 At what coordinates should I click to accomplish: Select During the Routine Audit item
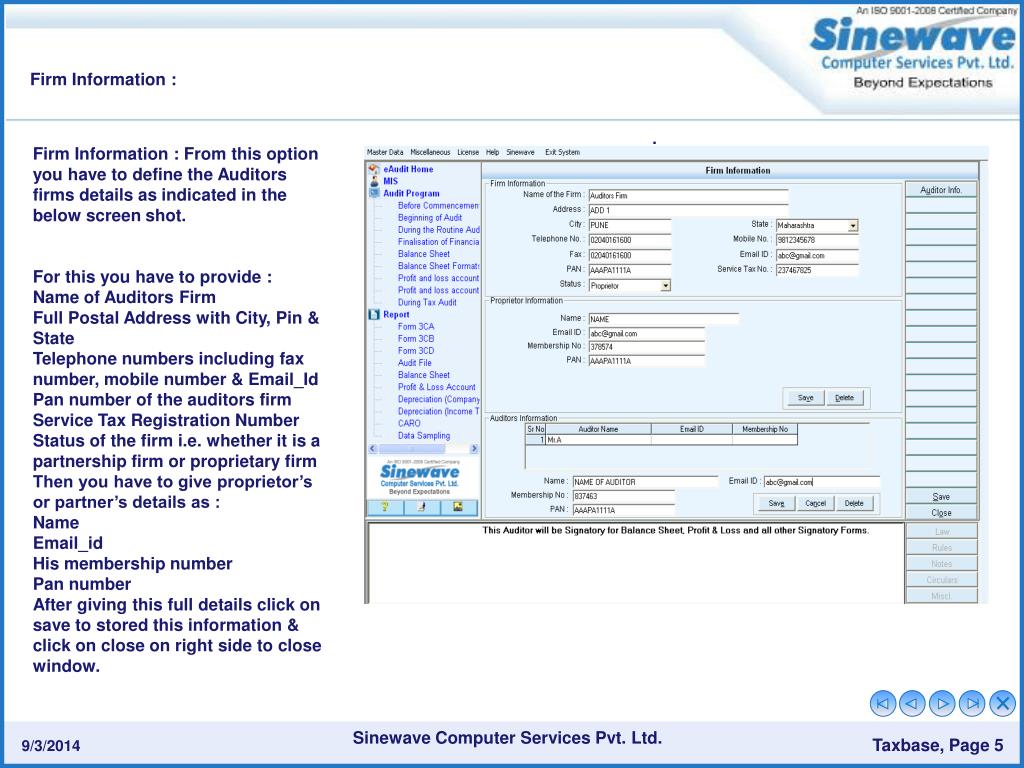(438, 230)
